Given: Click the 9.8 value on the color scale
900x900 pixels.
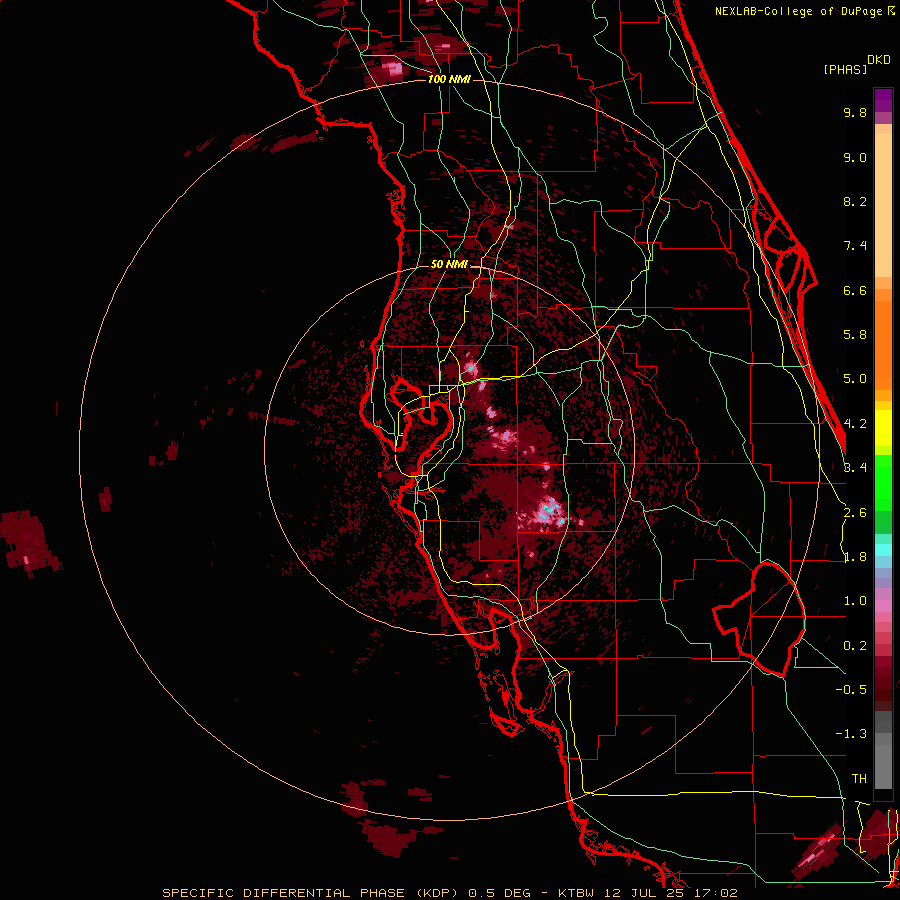Looking at the screenshot, I should 855,112.
